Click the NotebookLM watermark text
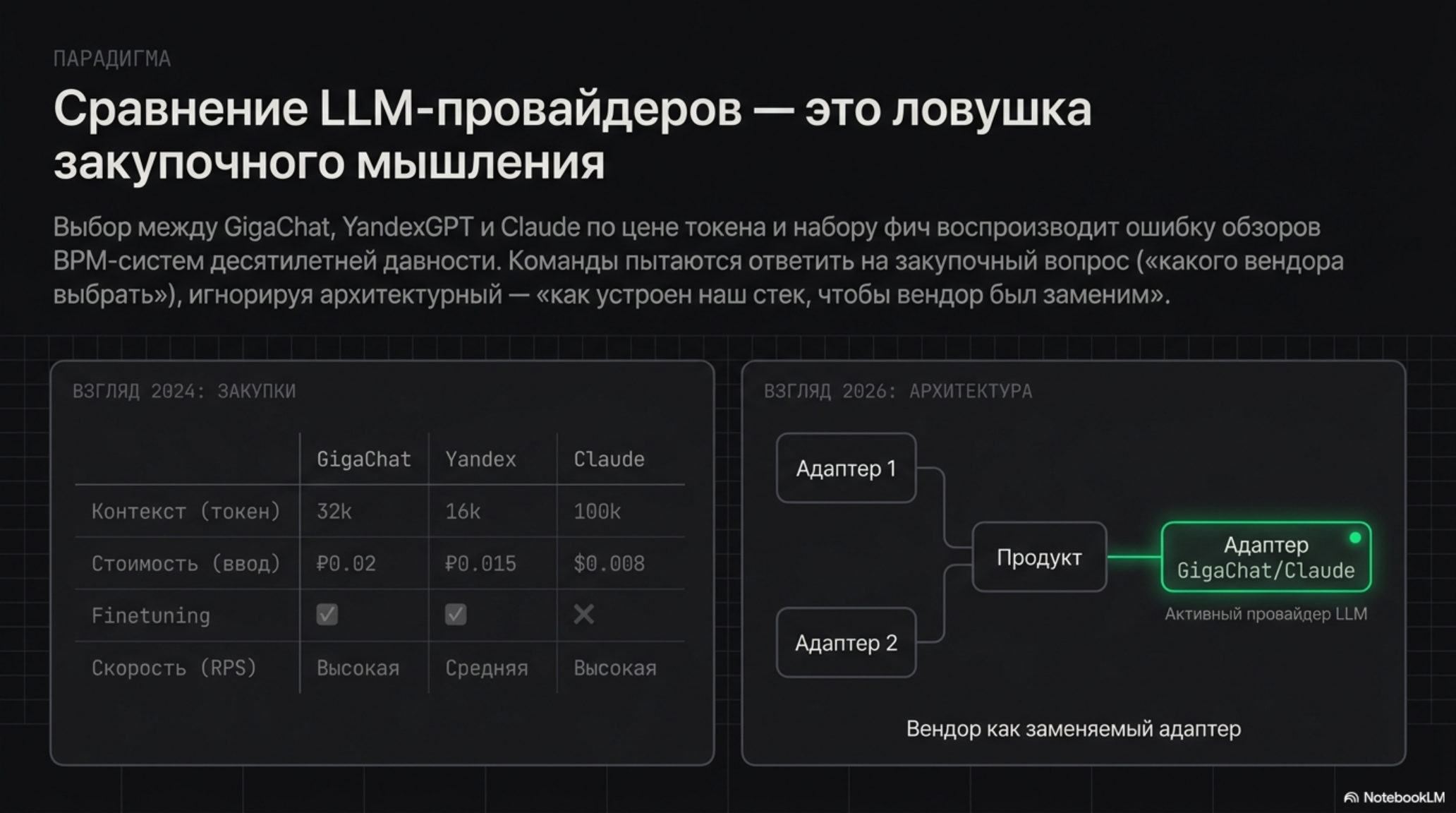The image size is (1456, 813). tap(1404, 797)
